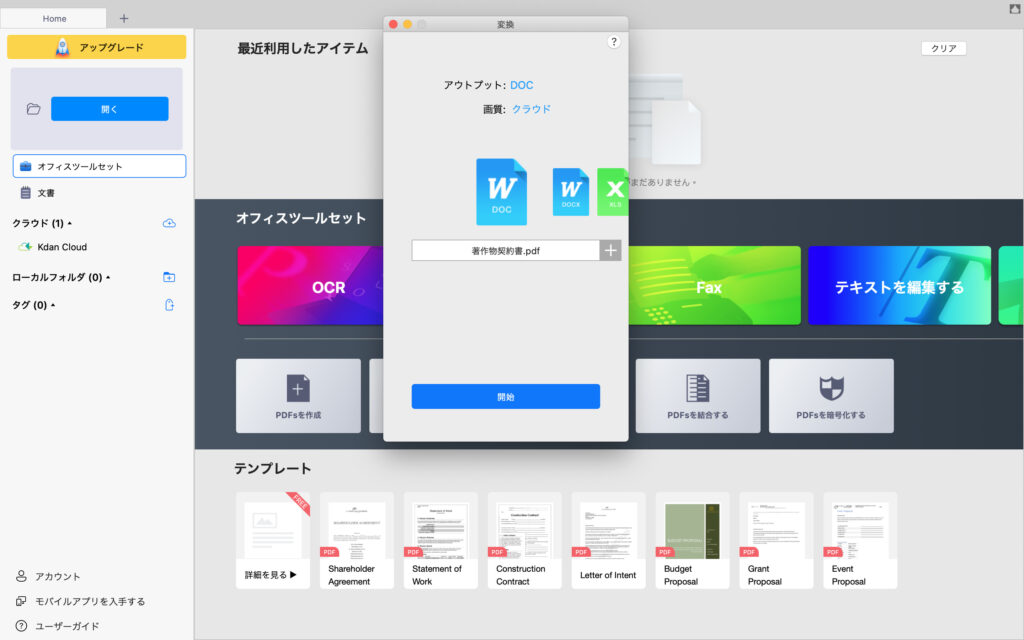
Task: Click the top-right window corner icon
Action: pyautogui.click(x=1015, y=8)
